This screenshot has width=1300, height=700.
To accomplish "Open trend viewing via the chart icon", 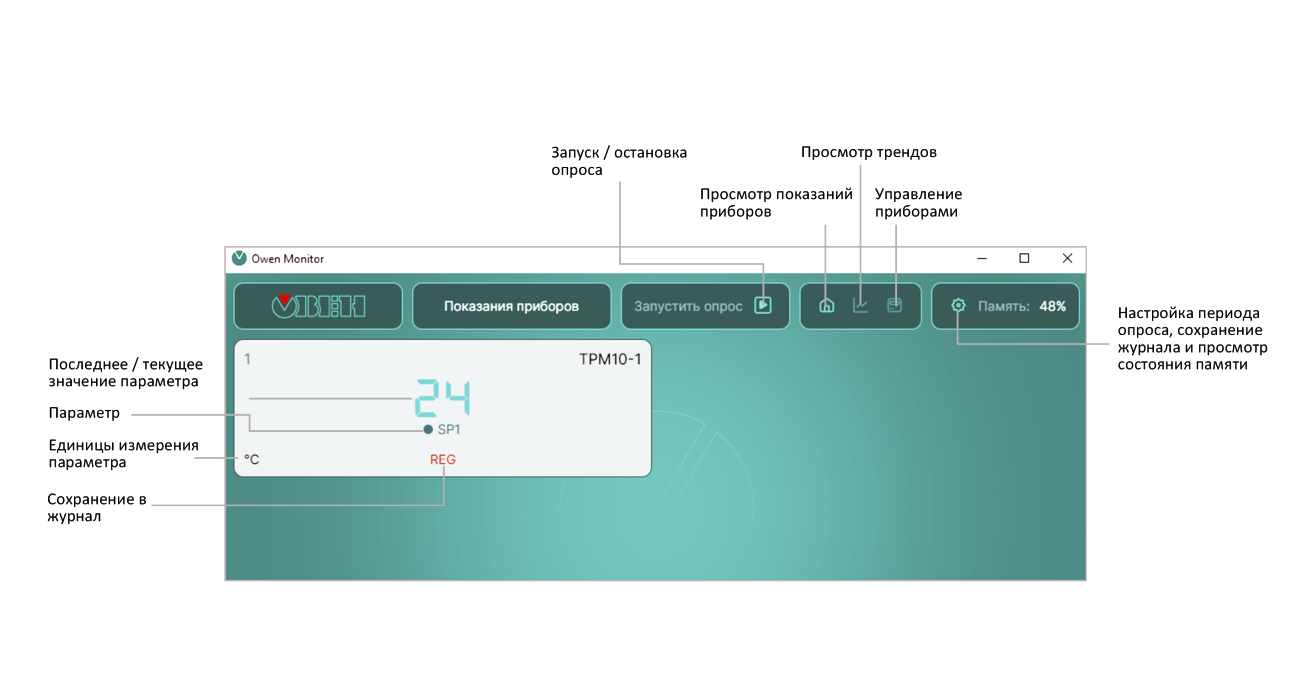I will pyautogui.click(x=861, y=306).
